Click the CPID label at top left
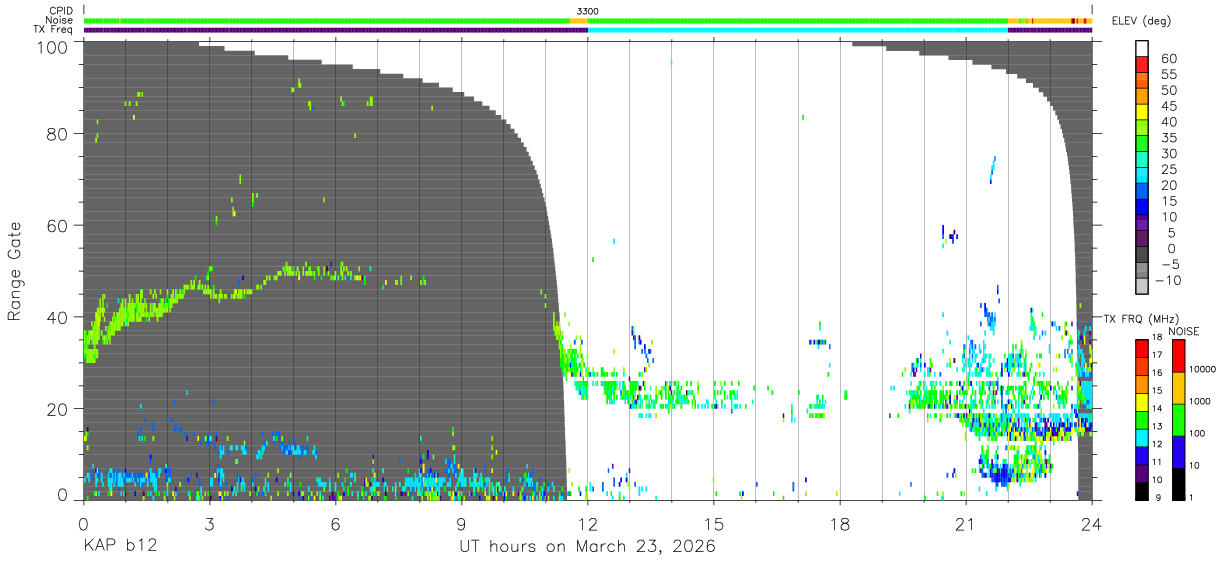Screen dimensions: 1228x567 (60, 10)
